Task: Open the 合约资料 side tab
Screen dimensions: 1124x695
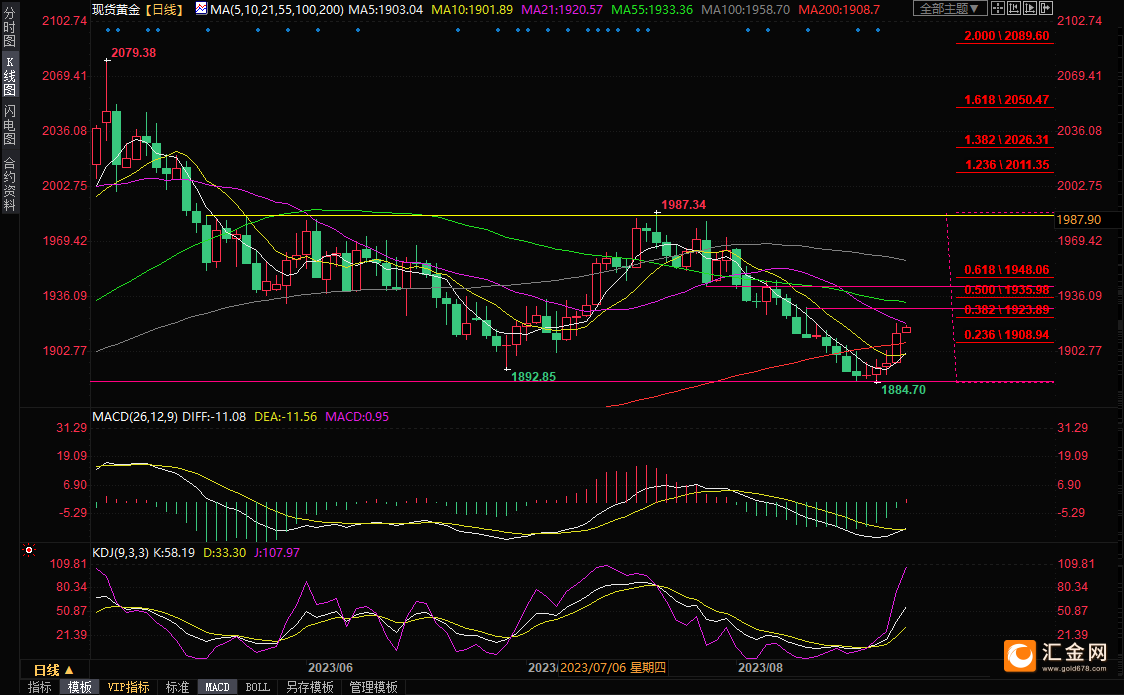Action: [9, 184]
